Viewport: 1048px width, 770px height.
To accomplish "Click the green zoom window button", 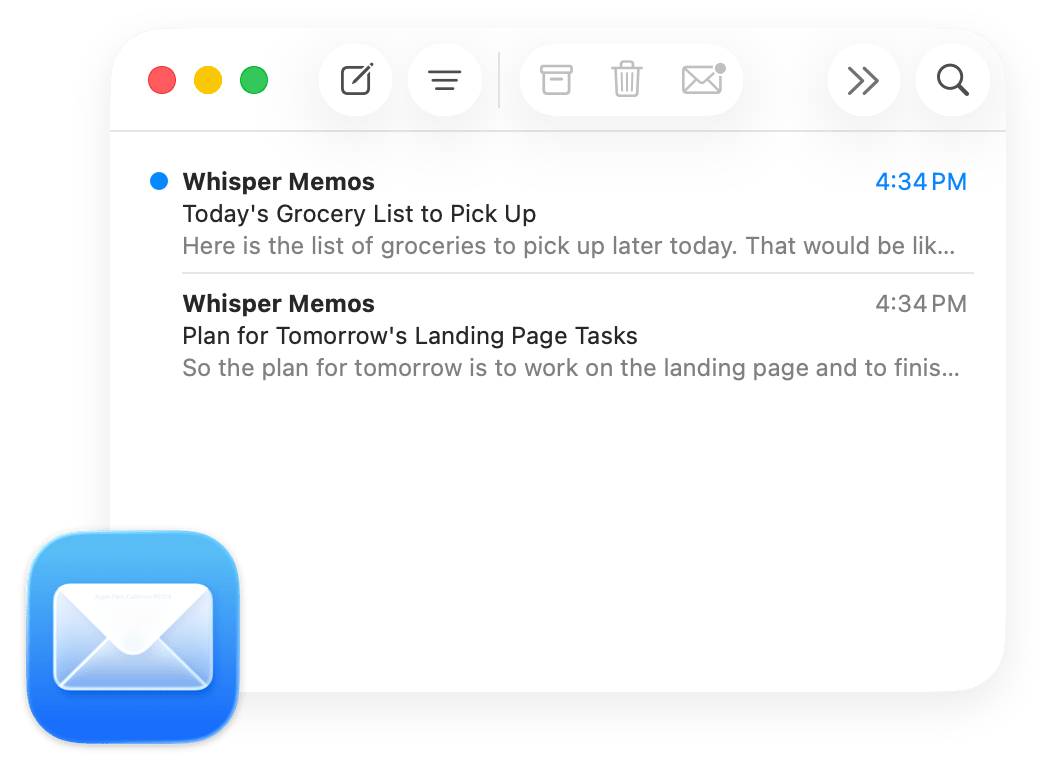I will [254, 80].
